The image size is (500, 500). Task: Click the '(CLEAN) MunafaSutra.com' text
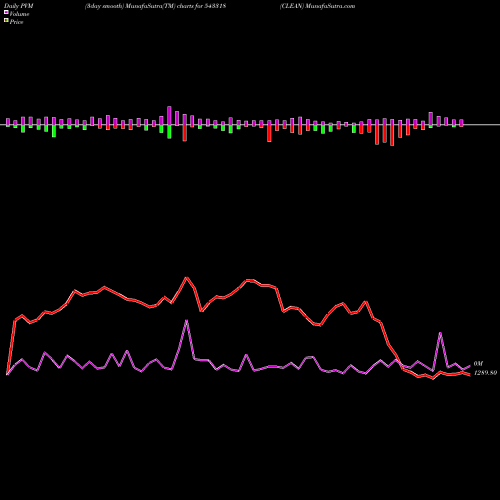point(317,6)
